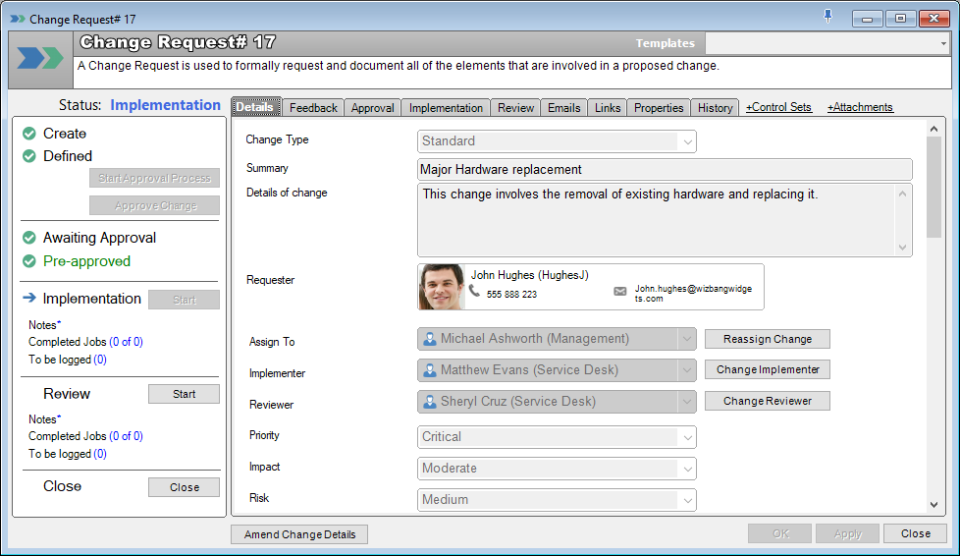
Task: Switch to the Approval tab
Action: click(x=372, y=108)
